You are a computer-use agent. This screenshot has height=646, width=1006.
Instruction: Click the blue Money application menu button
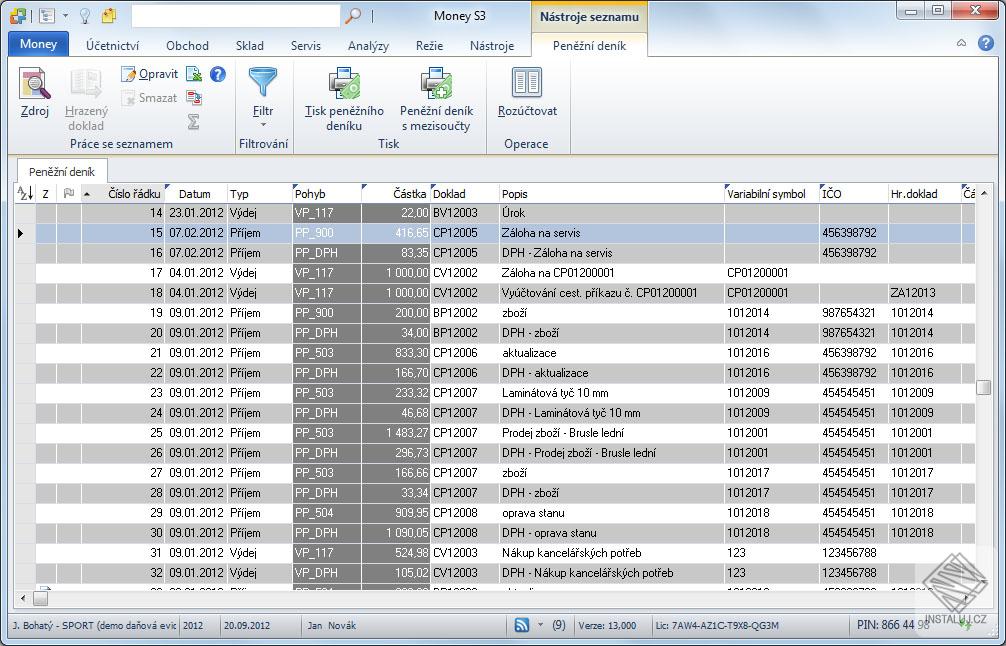(x=38, y=44)
